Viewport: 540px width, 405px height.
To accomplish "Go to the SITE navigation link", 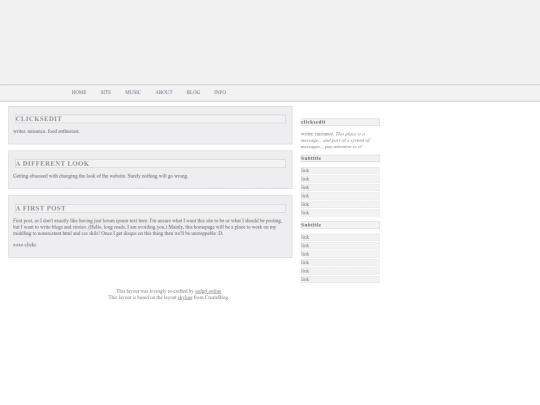I will (x=106, y=92).
